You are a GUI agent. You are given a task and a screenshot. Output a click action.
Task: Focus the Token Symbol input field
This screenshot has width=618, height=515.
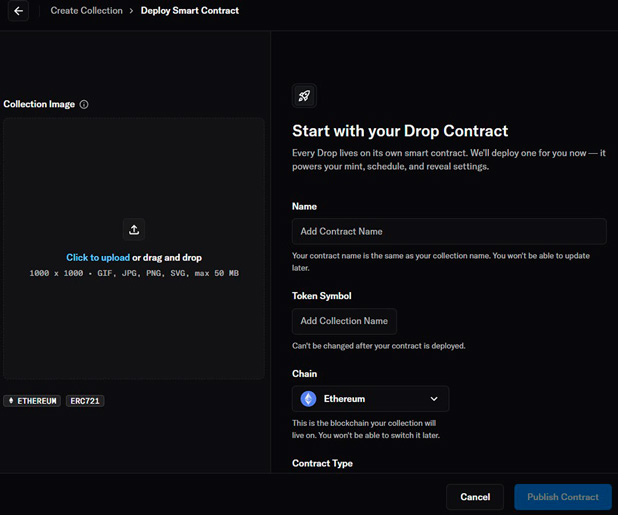(x=344, y=321)
